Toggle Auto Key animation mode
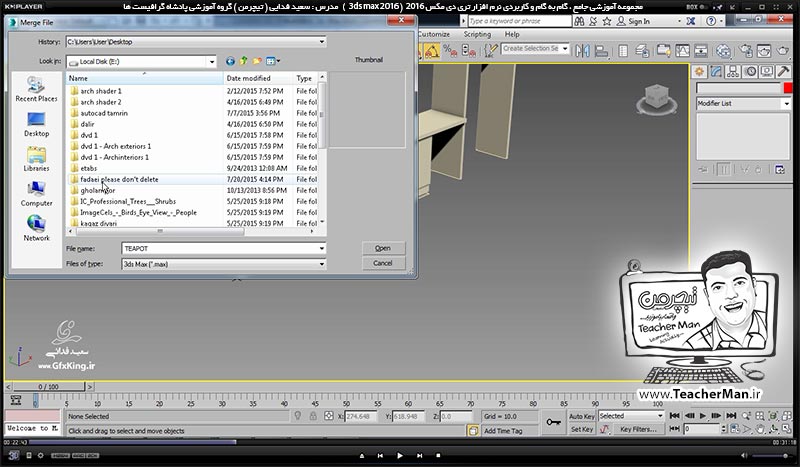 tap(581, 416)
